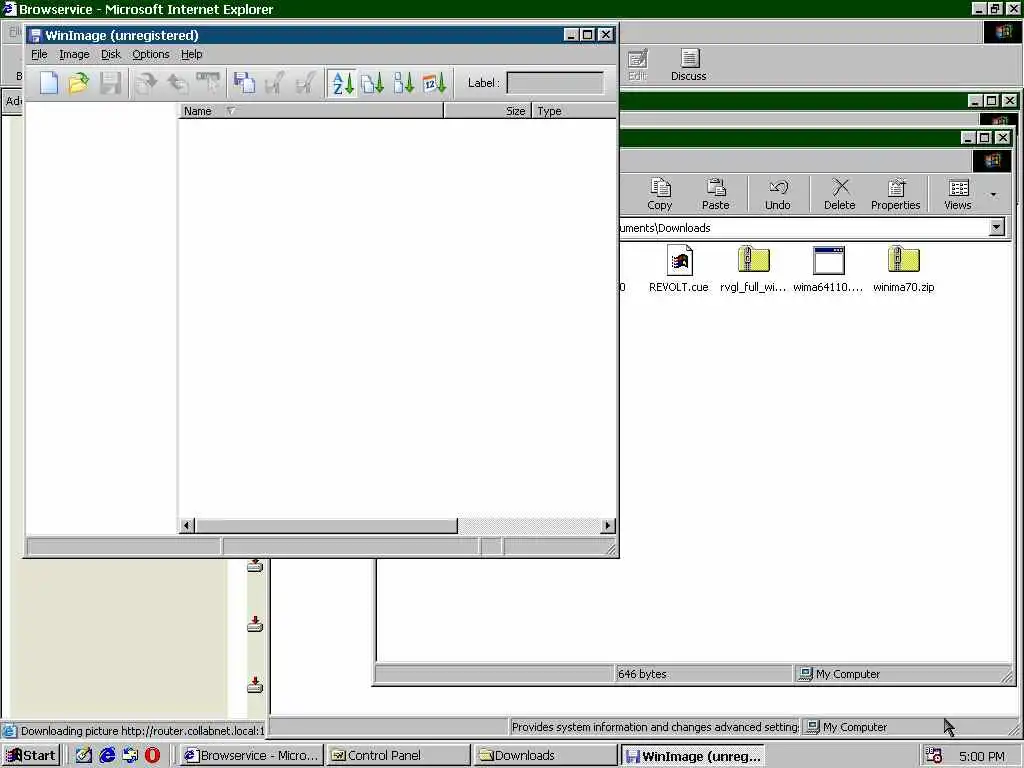Select the REVOLT.cue file
This screenshot has width=1024, height=768.
(x=679, y=269)
